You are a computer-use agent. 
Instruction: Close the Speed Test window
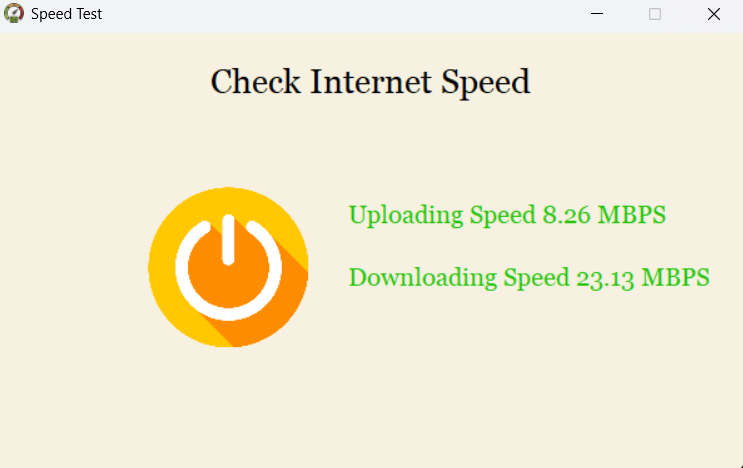714,14
